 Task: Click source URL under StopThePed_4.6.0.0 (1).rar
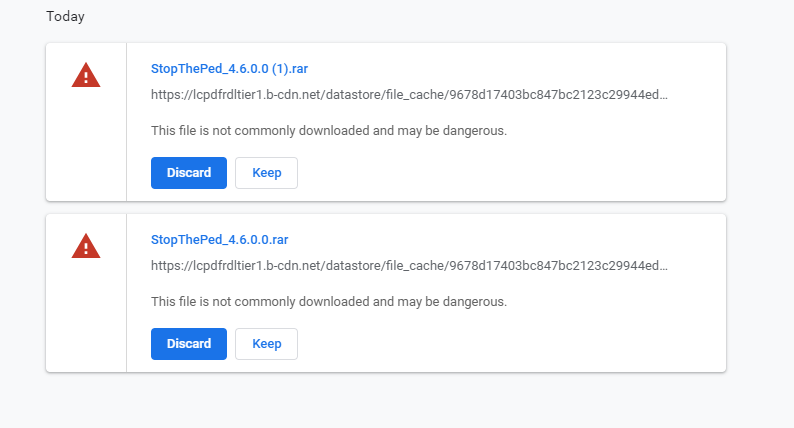(409, 96)
